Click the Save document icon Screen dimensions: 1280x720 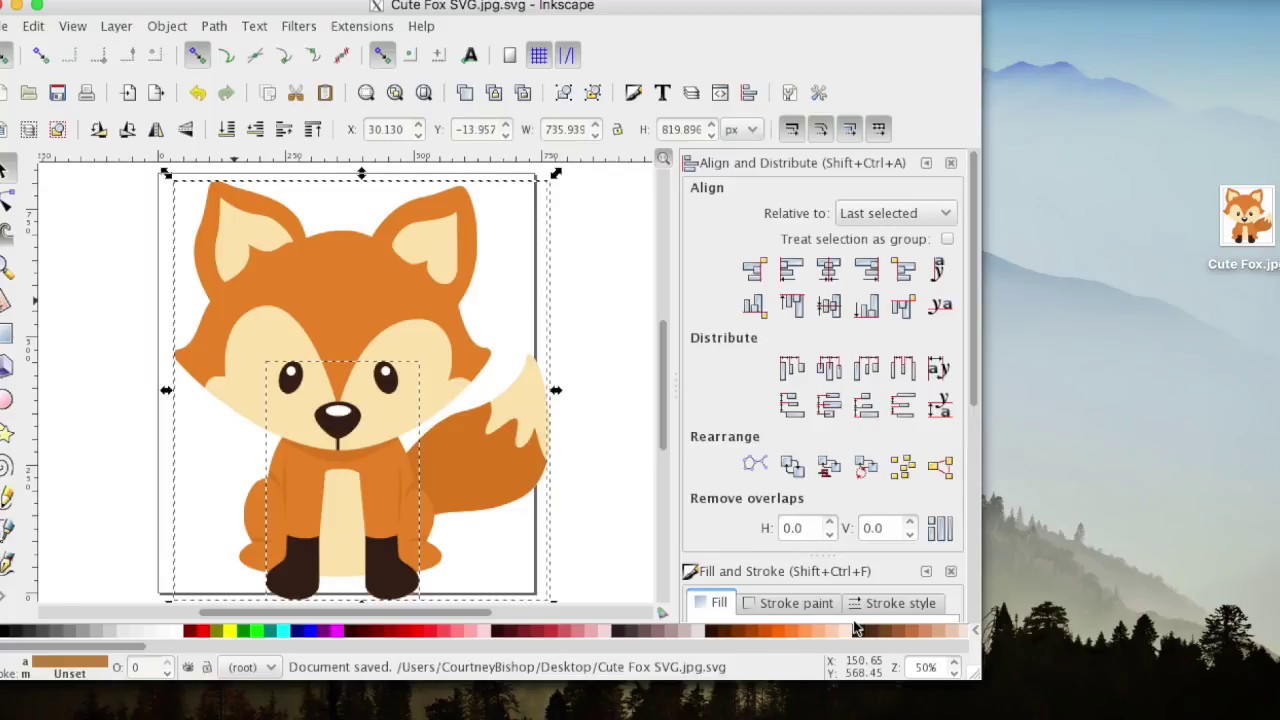coord(57,93)
